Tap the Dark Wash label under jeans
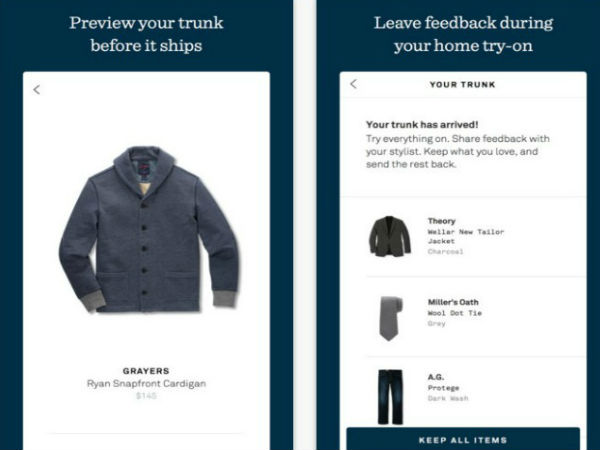 pyautogui.click(x=448, y=399)
